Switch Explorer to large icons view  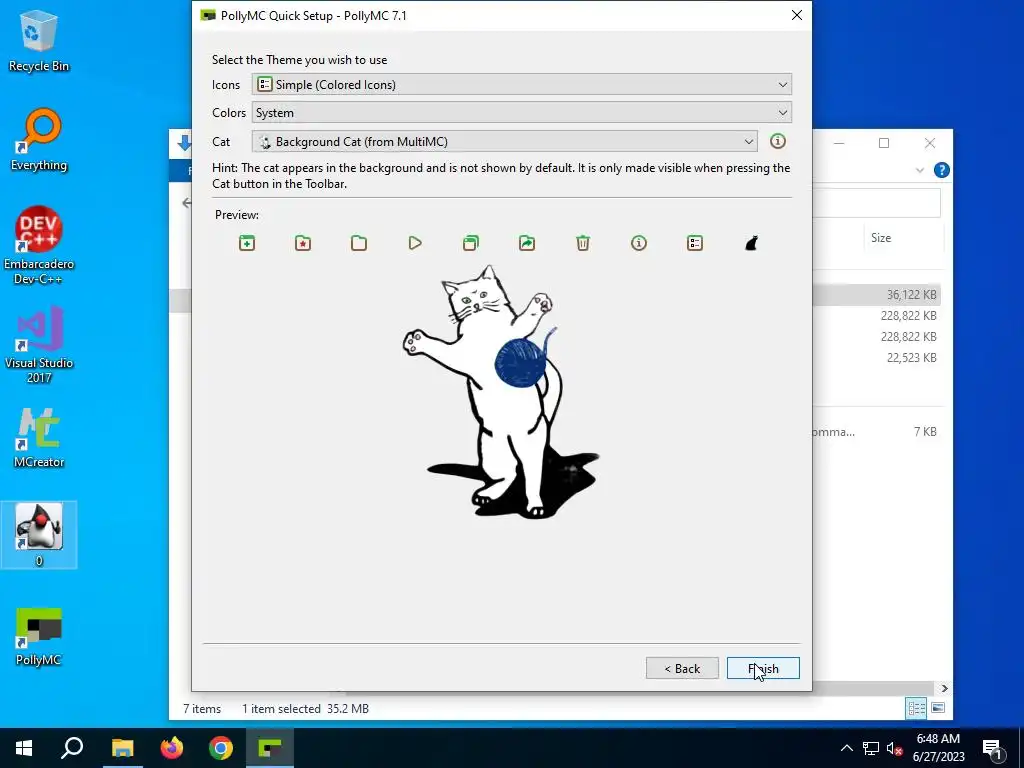[938, 708]
